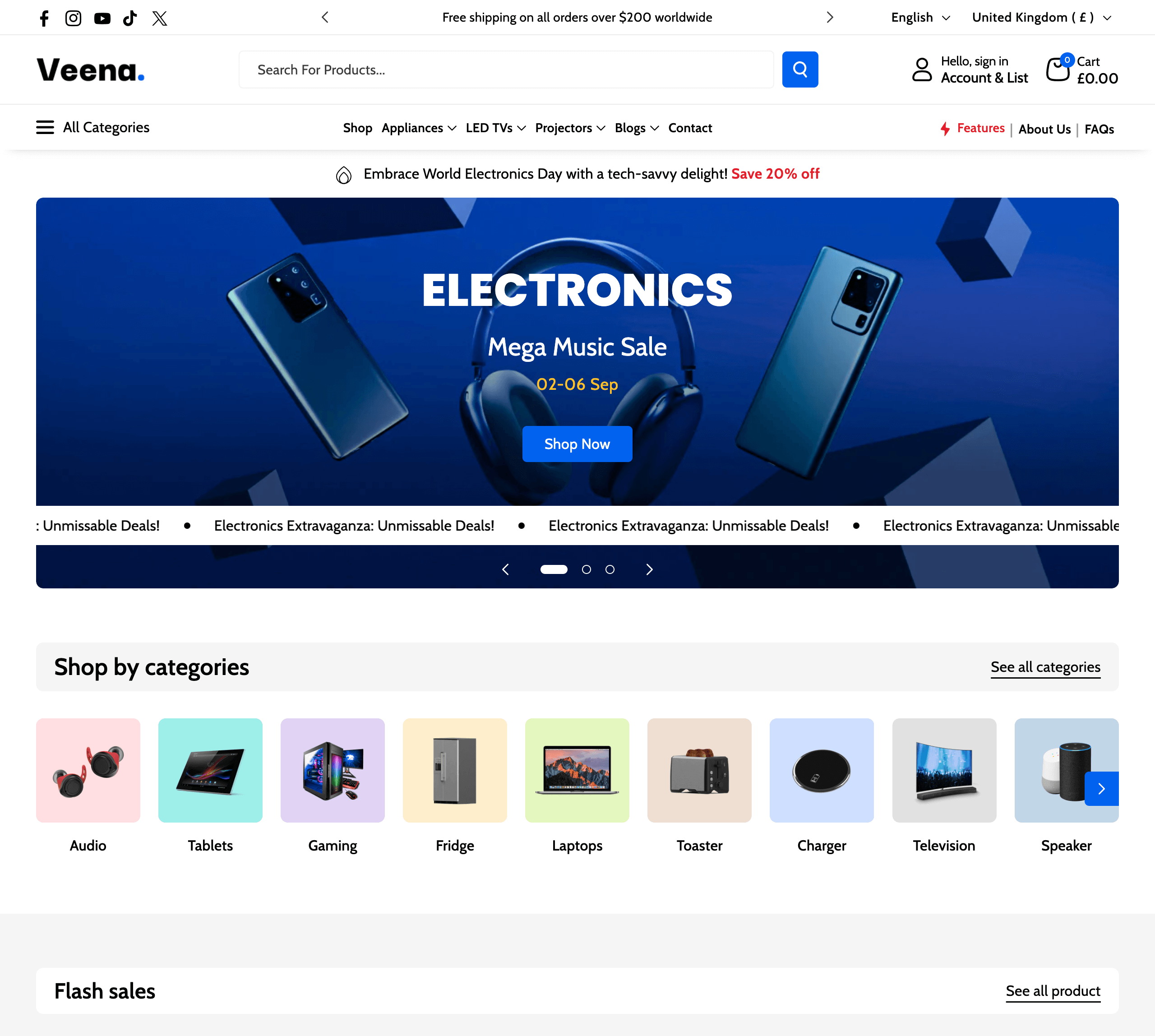Advance categories carousel with blue arrow
The image size is (1155, 1036).
(x=1101, y=788)
